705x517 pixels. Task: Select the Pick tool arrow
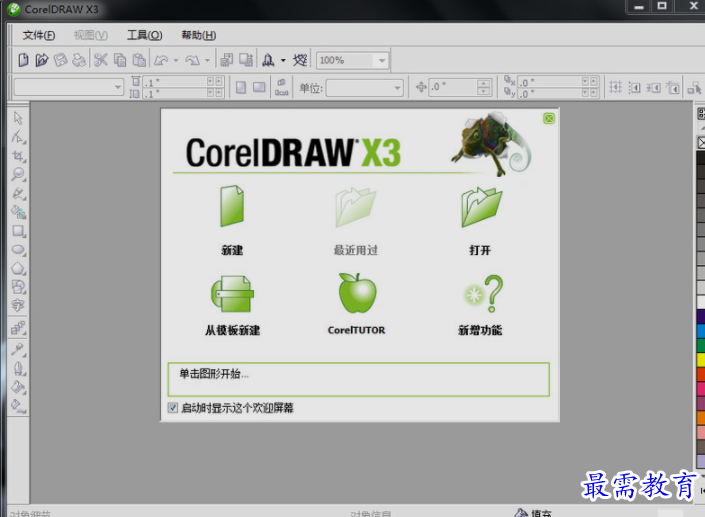click(18, 118)
